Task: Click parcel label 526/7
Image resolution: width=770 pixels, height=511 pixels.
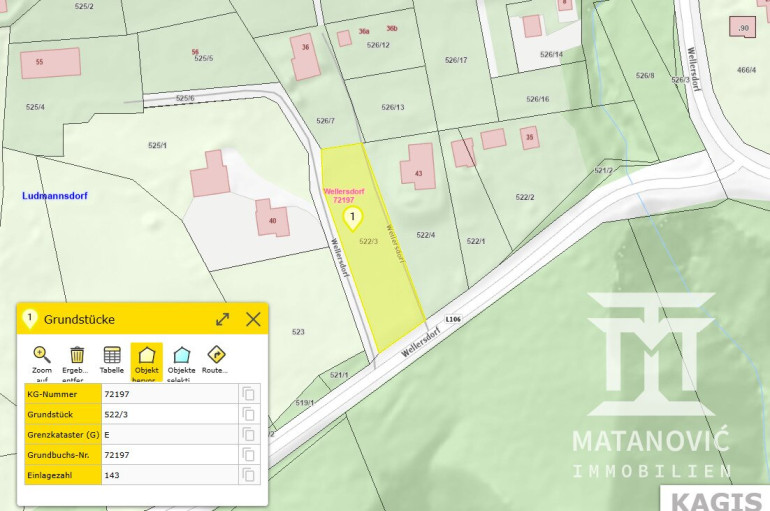Action: (x=326, y=121)
